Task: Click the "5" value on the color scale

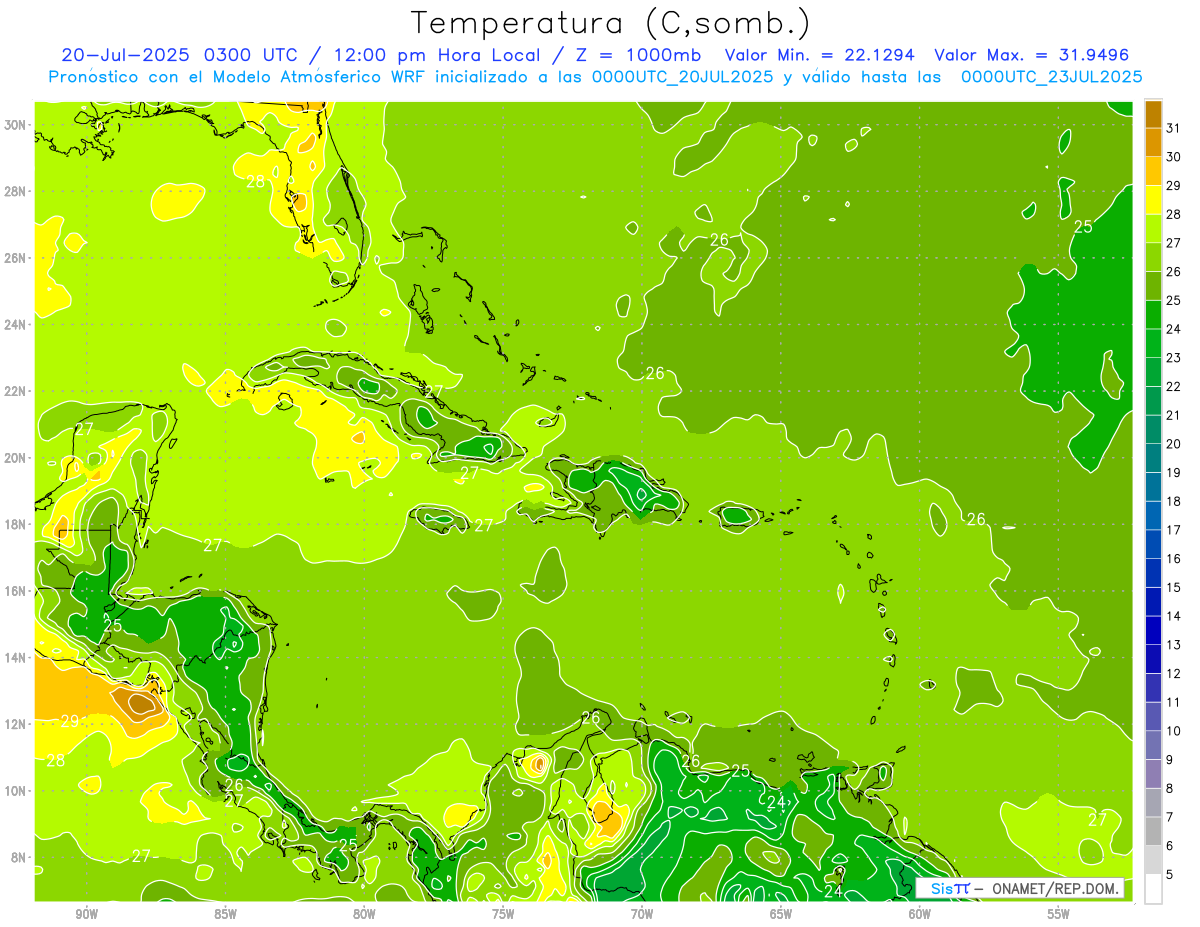Action: coord(1170,874)
